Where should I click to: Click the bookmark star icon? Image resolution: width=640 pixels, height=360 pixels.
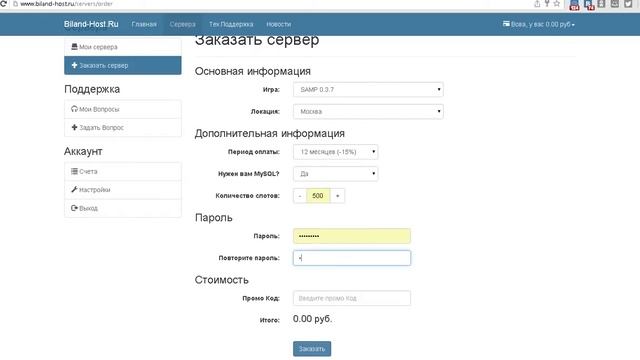click(557, 4)
